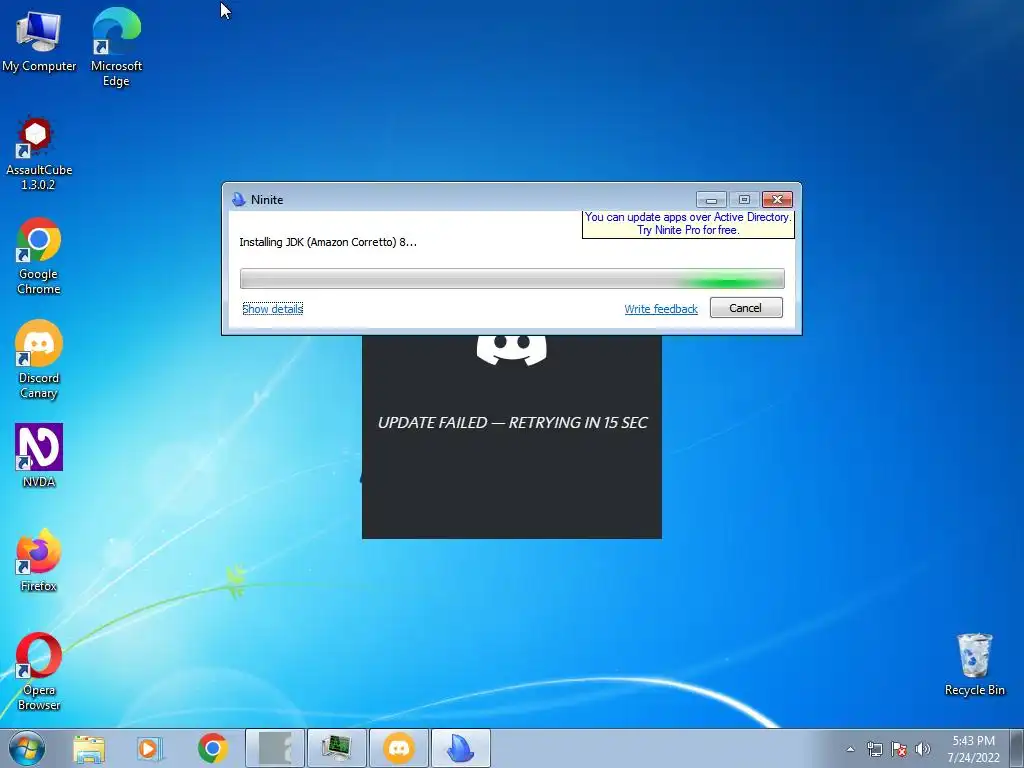Select the NVDA desktop shortcut
Viewport: 1024px width, 768px height.
coord(39,456)
